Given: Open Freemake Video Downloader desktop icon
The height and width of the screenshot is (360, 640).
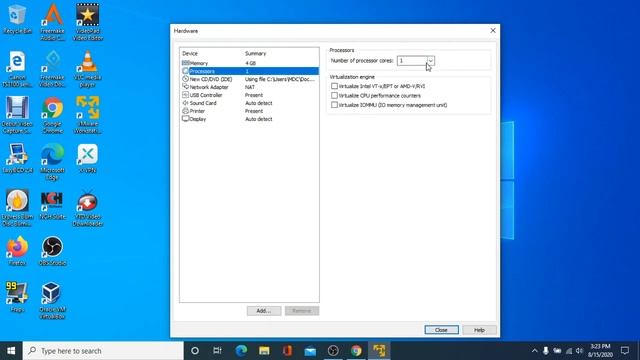Looking at the screenshot, I should pos(53,69).
